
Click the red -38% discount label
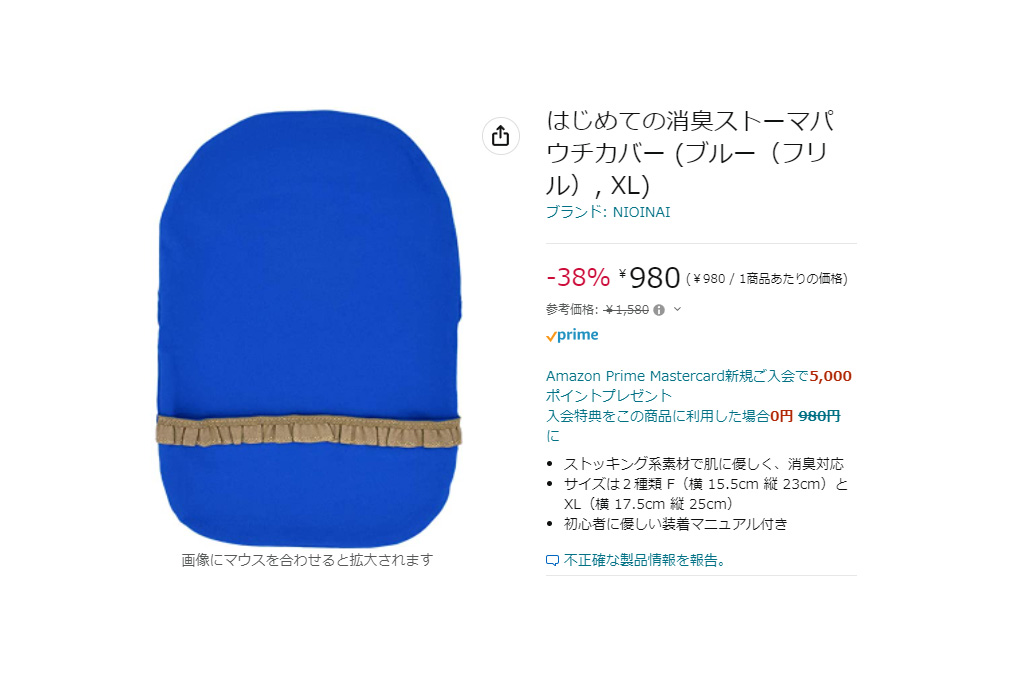pos(578,278)
